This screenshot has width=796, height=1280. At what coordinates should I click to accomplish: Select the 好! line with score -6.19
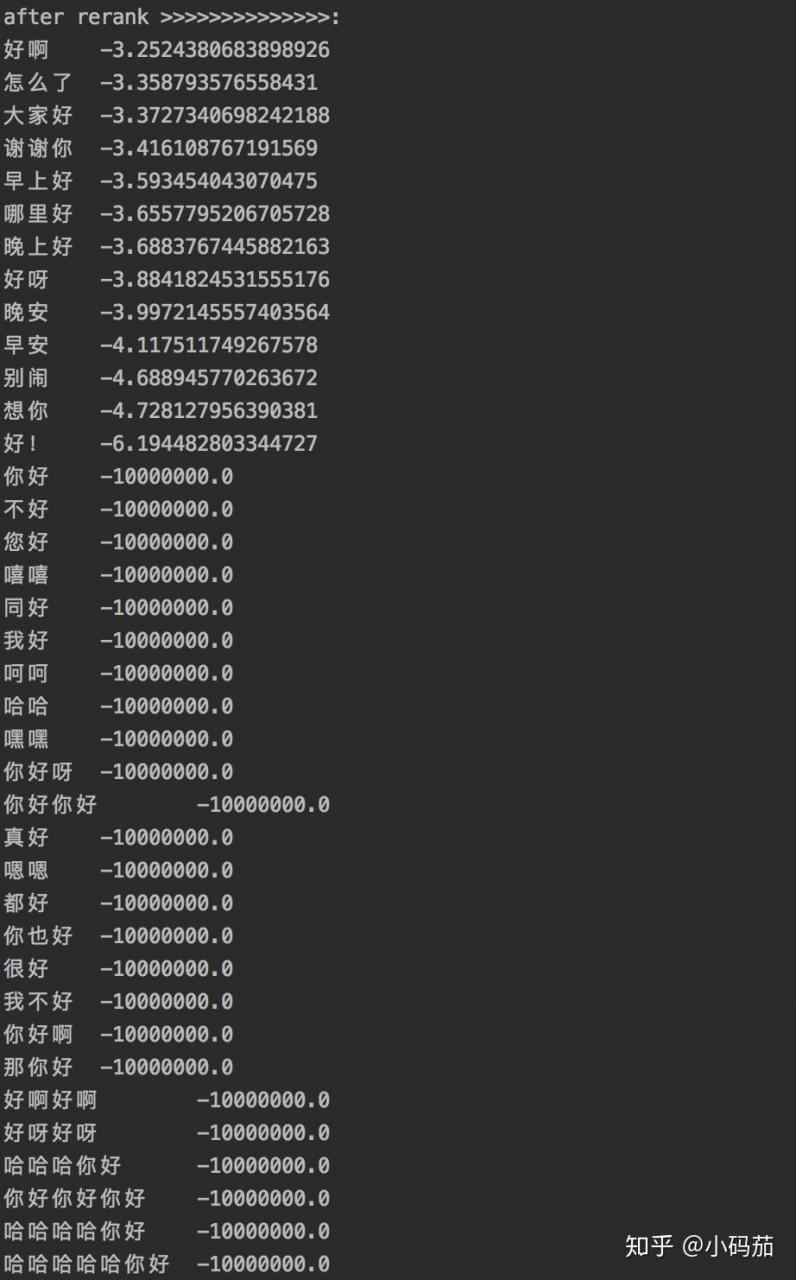tap(160, 443)
